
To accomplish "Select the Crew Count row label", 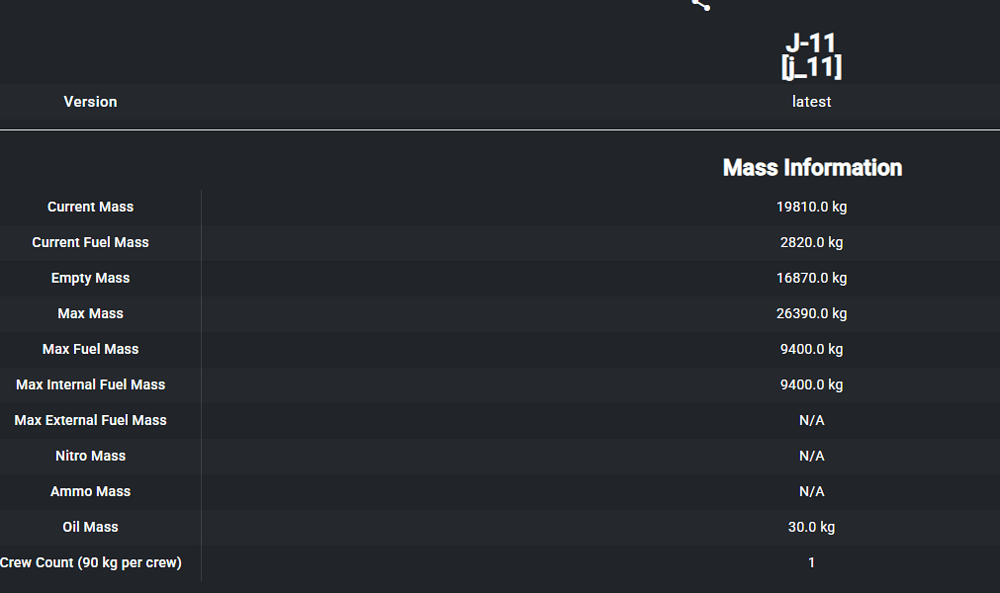I will point(91,563).
